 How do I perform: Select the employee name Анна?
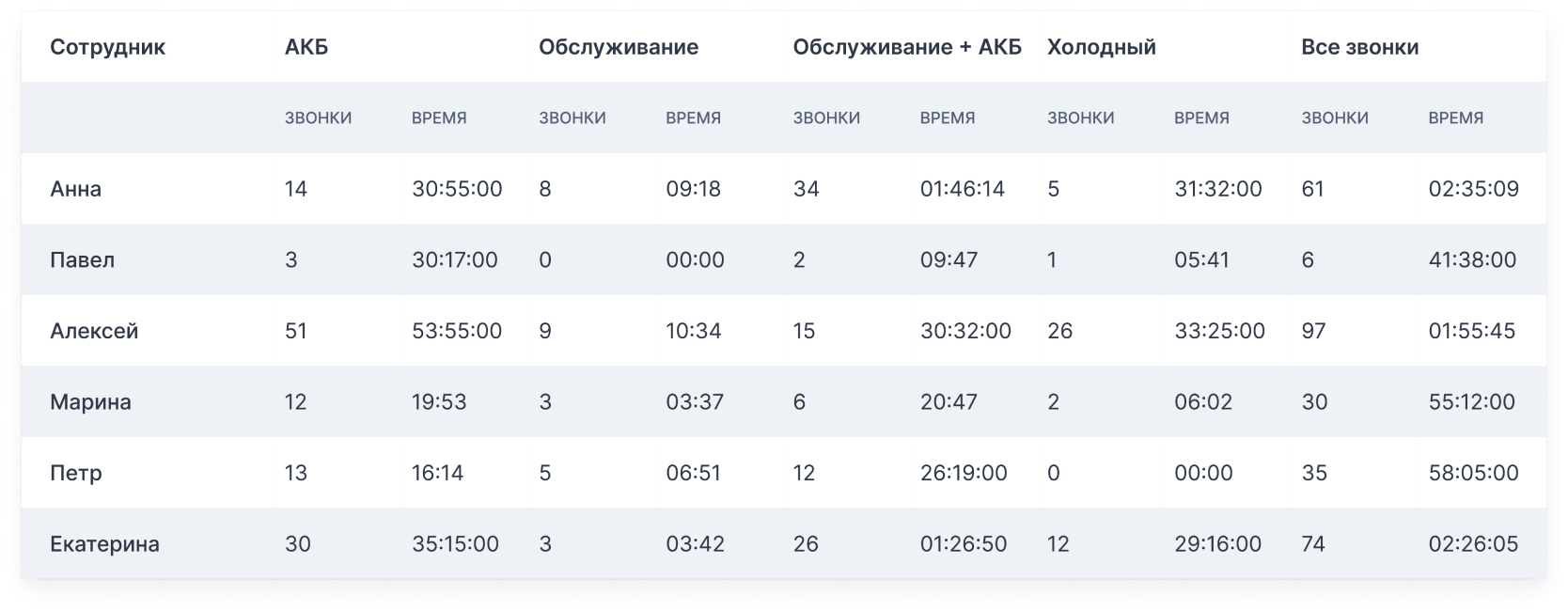click(75, 189)
